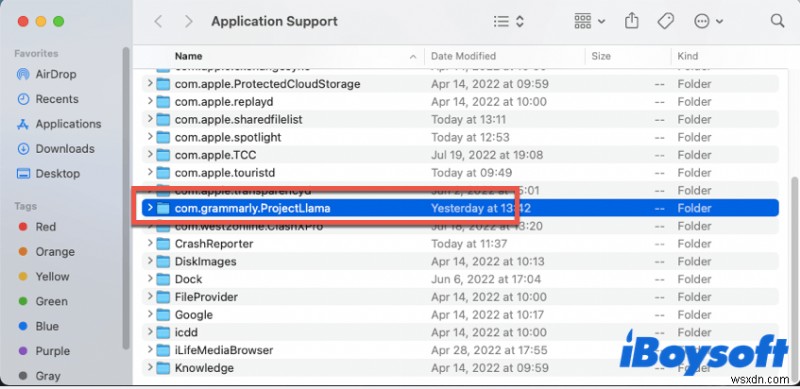Viewport: 800px width, 389px height.
Task: Open Downloads in the sidebar
Action: coord(56,149)
